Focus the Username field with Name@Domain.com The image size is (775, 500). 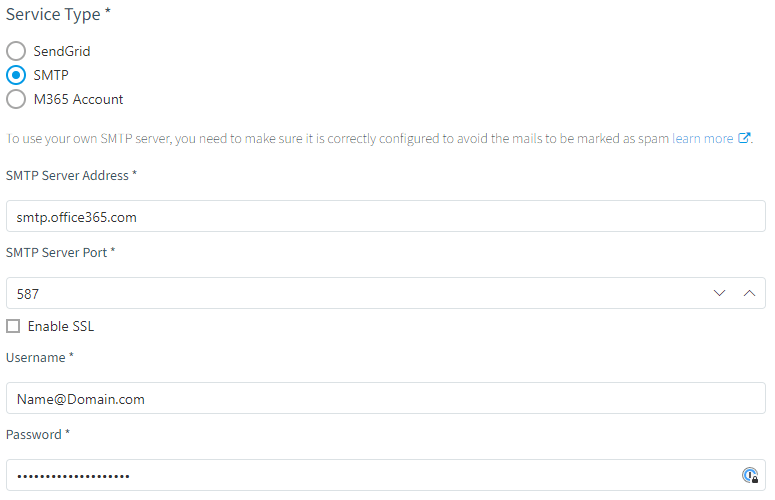pyautogui.click(x=386, y=398)
